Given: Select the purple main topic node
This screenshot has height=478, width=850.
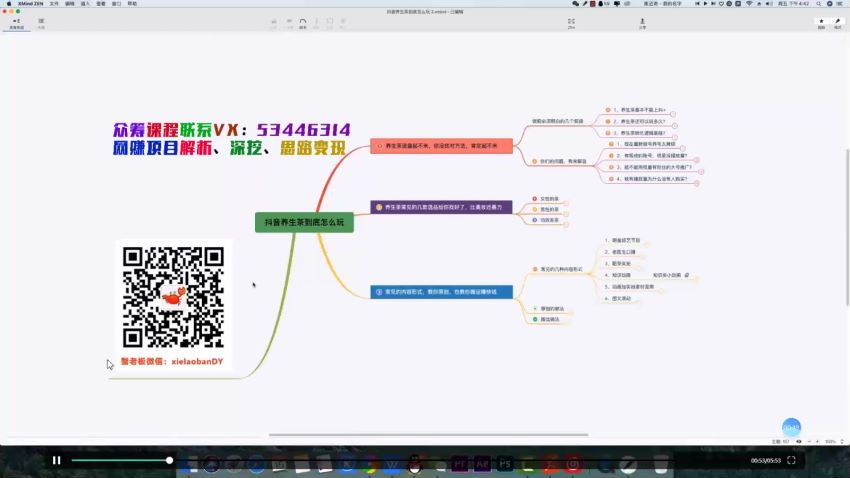Looking at the screenshot, I should tap(441, 207).
